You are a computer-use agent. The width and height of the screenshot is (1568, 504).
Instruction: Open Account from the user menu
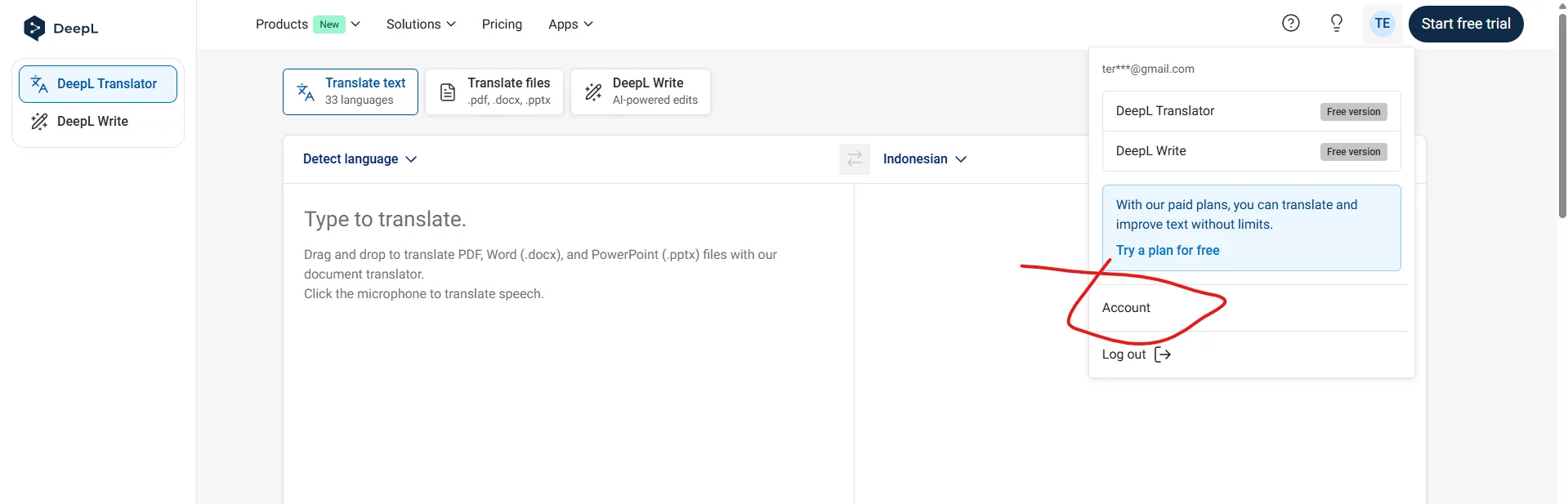click(1126, 308)
